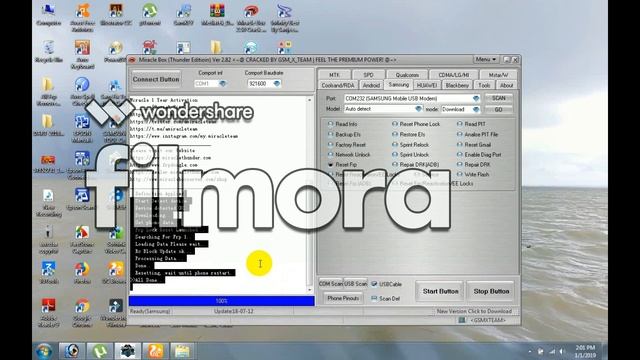640x360 pixels.
Task: Open Google Chrome desktop shortcut
Action: coord(82,312)
